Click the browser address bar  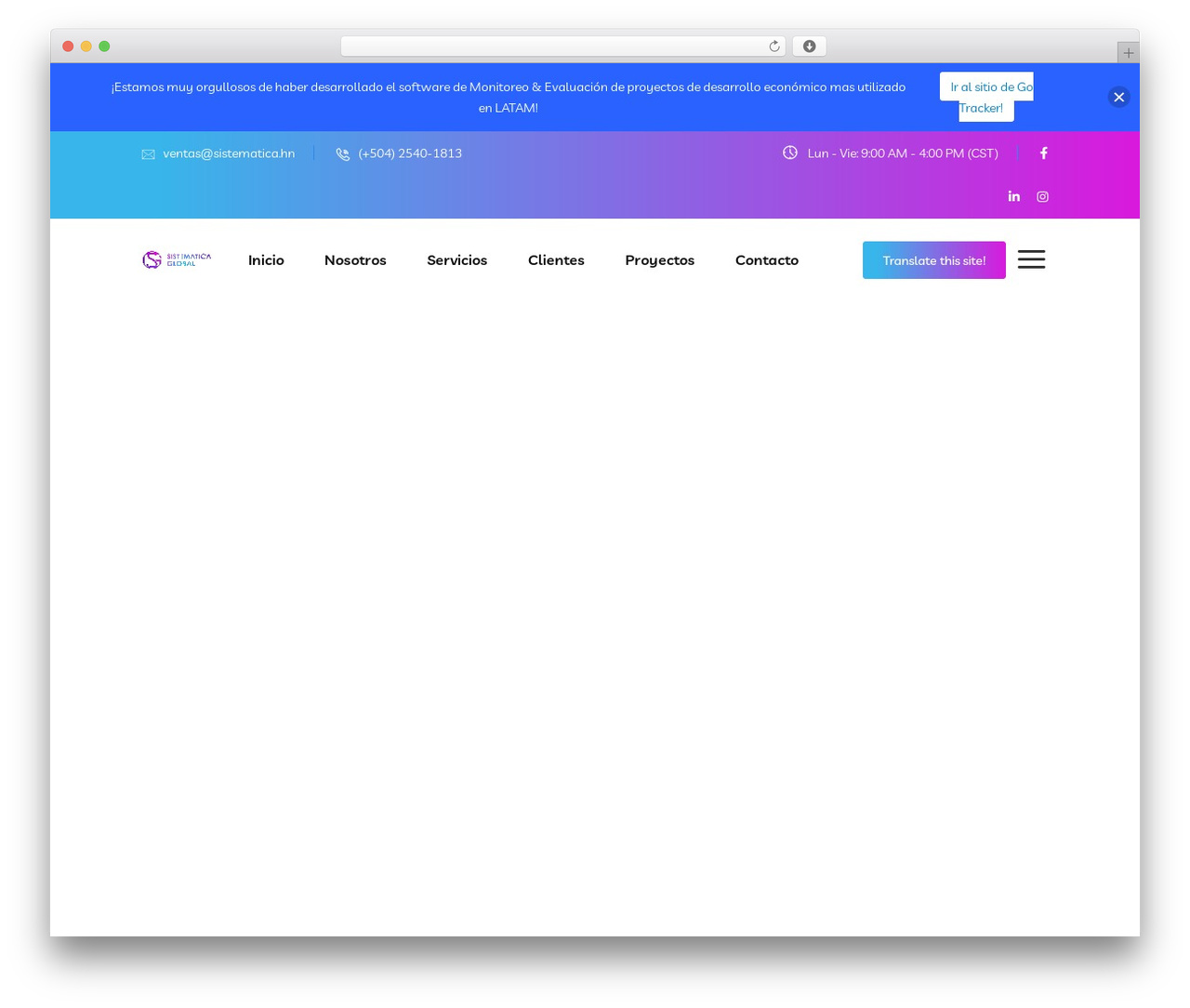click(562, 46)
